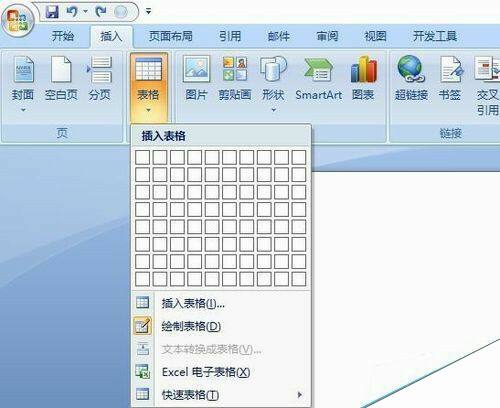Open the 引用 tab
The image size is (500, 408).
pos(230,36)
